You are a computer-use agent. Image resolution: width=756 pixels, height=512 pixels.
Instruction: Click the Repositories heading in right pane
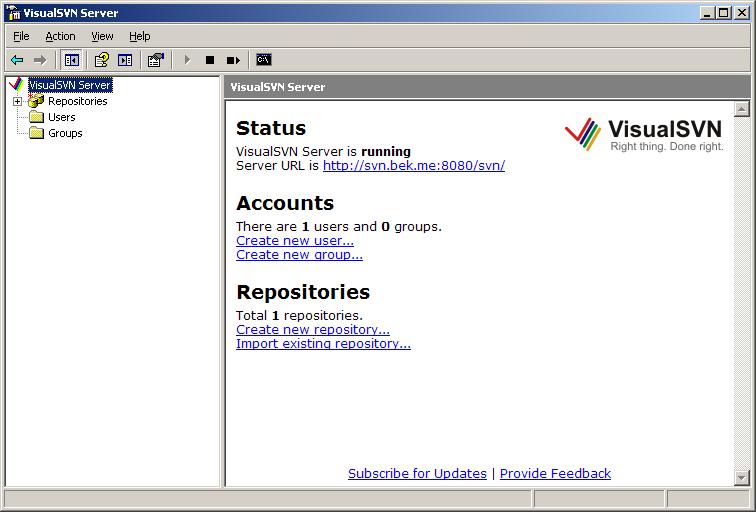pos(303,292)
